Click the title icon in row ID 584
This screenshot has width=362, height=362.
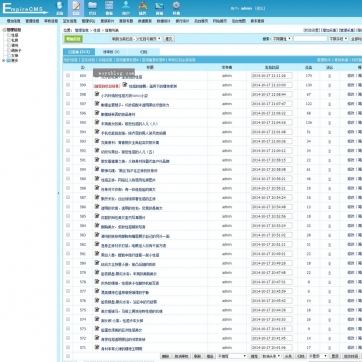[x=97, y=226]
